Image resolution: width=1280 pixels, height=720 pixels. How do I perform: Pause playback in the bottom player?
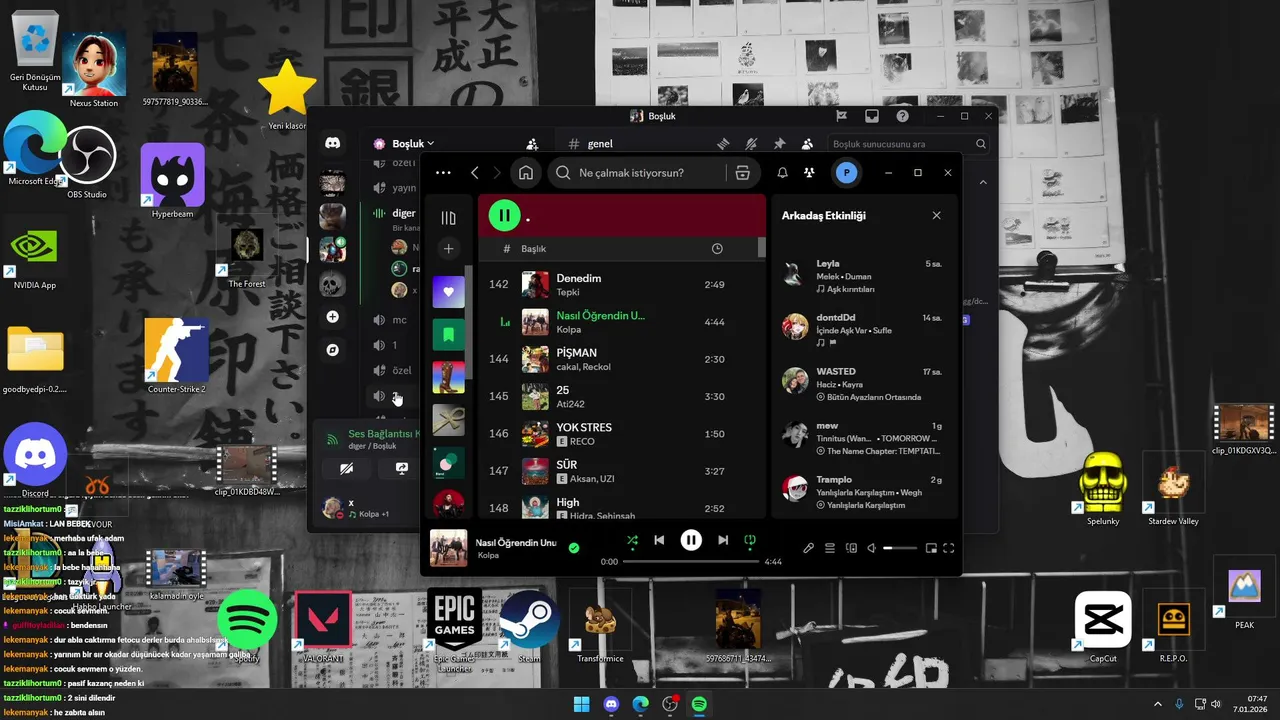pyautogui.click(x=691, y=540)
